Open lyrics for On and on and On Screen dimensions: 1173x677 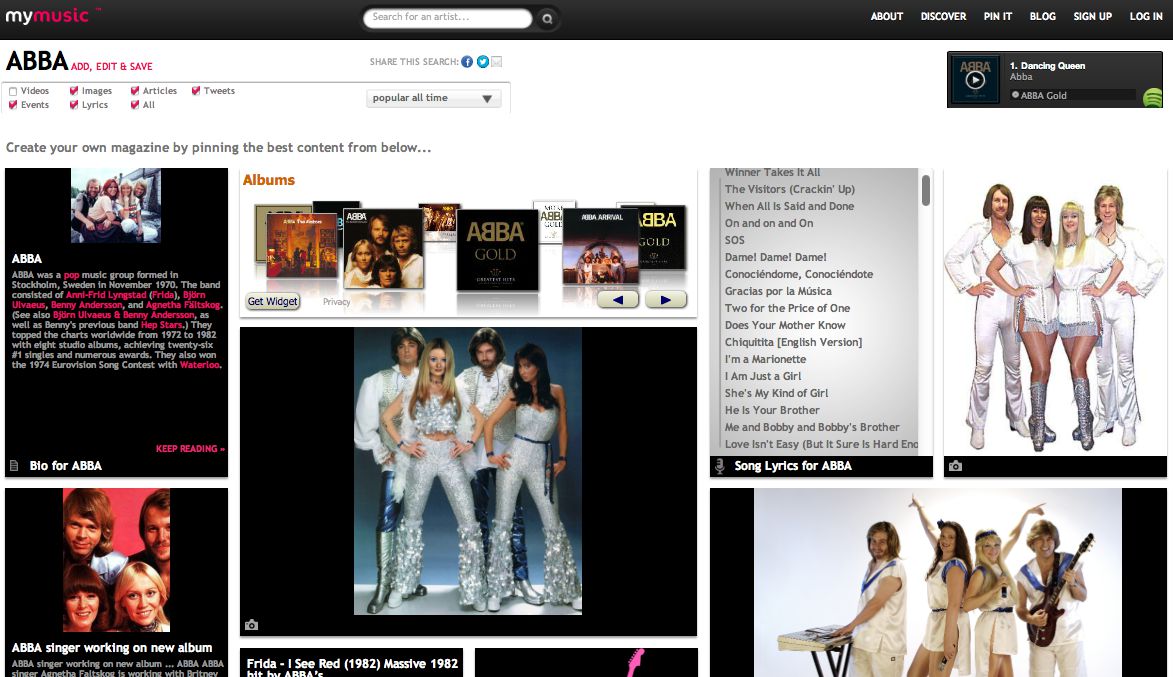(x=768, y=223)
